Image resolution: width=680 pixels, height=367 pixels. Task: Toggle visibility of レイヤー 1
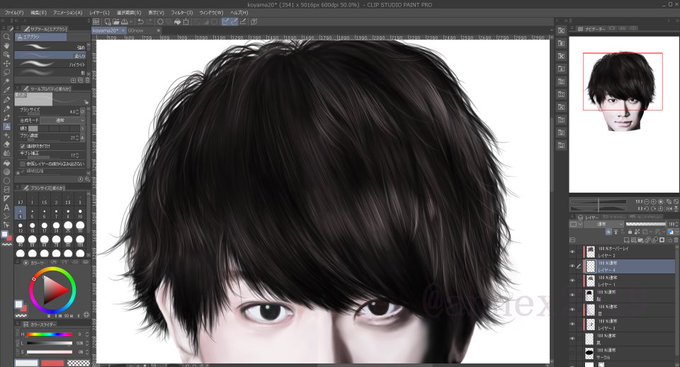(x=572, y=281)
